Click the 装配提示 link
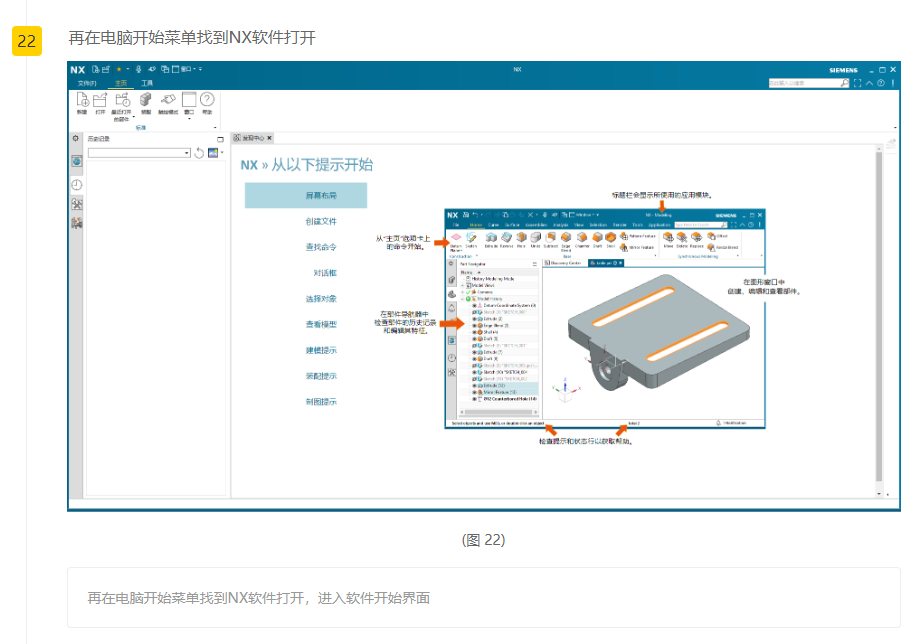This screenshot has width=921, height=644. [x=321, y=376]
